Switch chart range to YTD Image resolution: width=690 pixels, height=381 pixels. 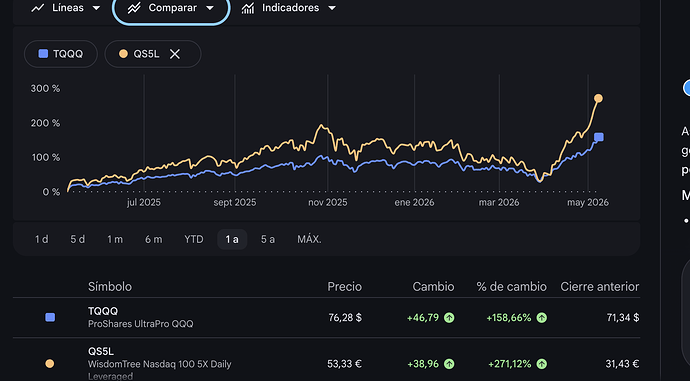click(194, 239)
